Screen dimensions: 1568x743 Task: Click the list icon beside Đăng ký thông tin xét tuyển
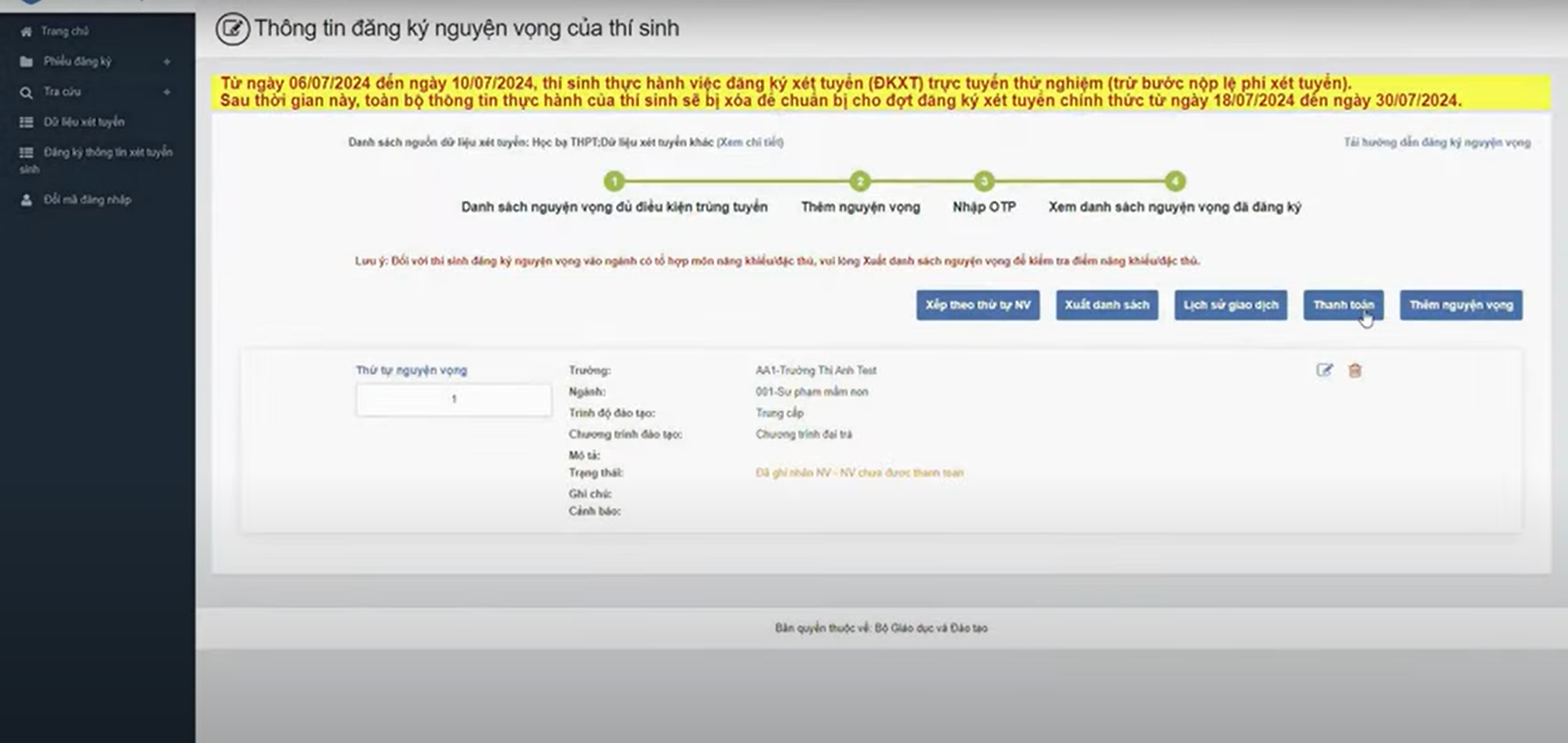coord(26,153)
